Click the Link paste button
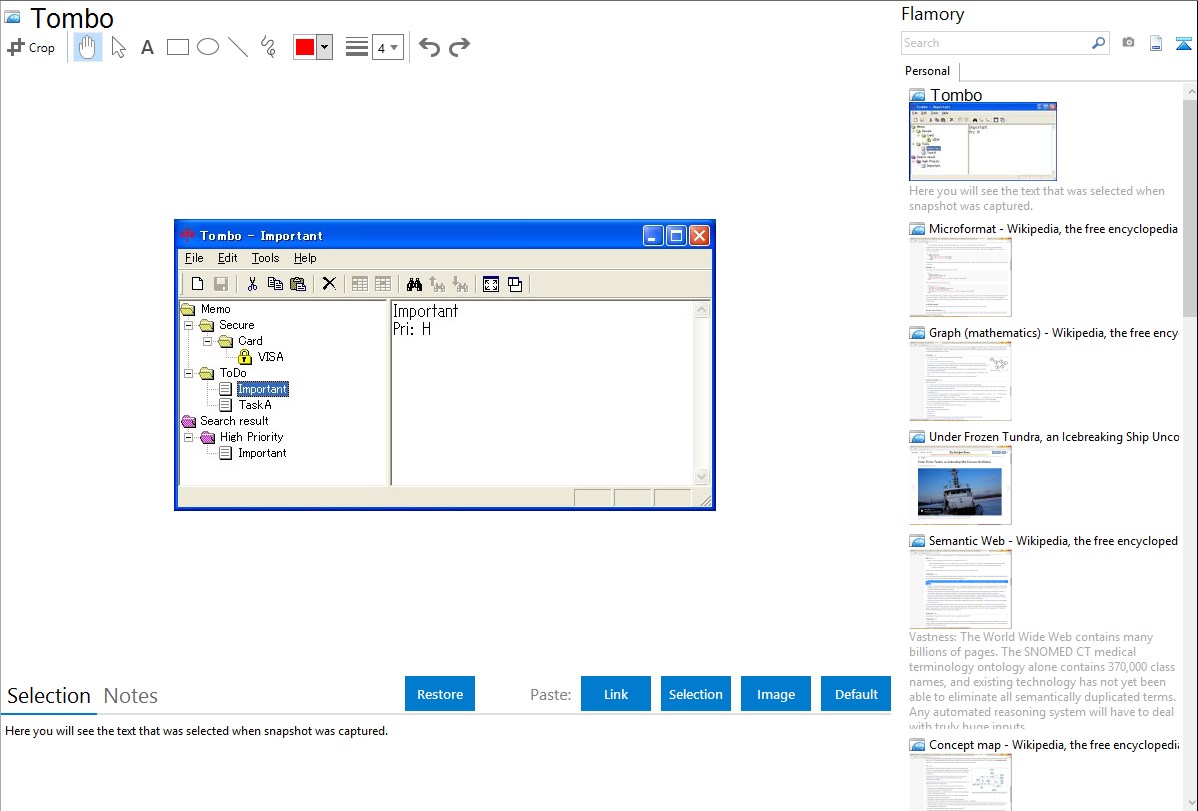This screenshot has height=811, width=1198. tap(616, 694)
